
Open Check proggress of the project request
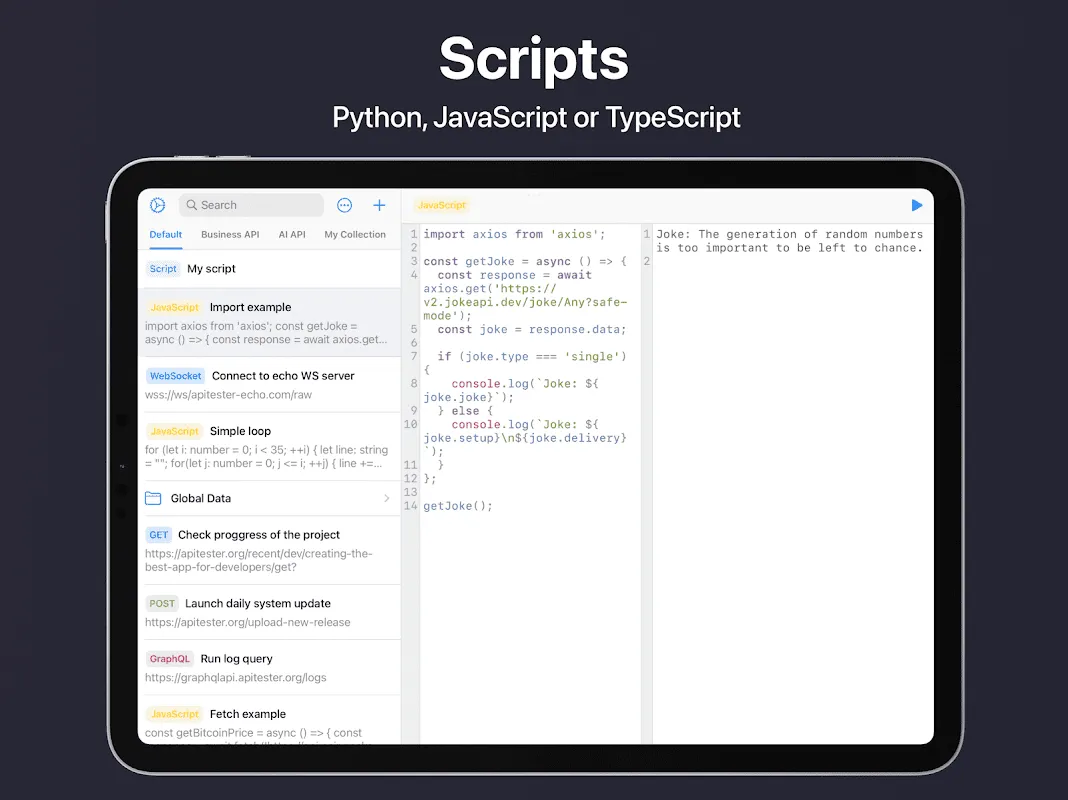pos(269,550)
